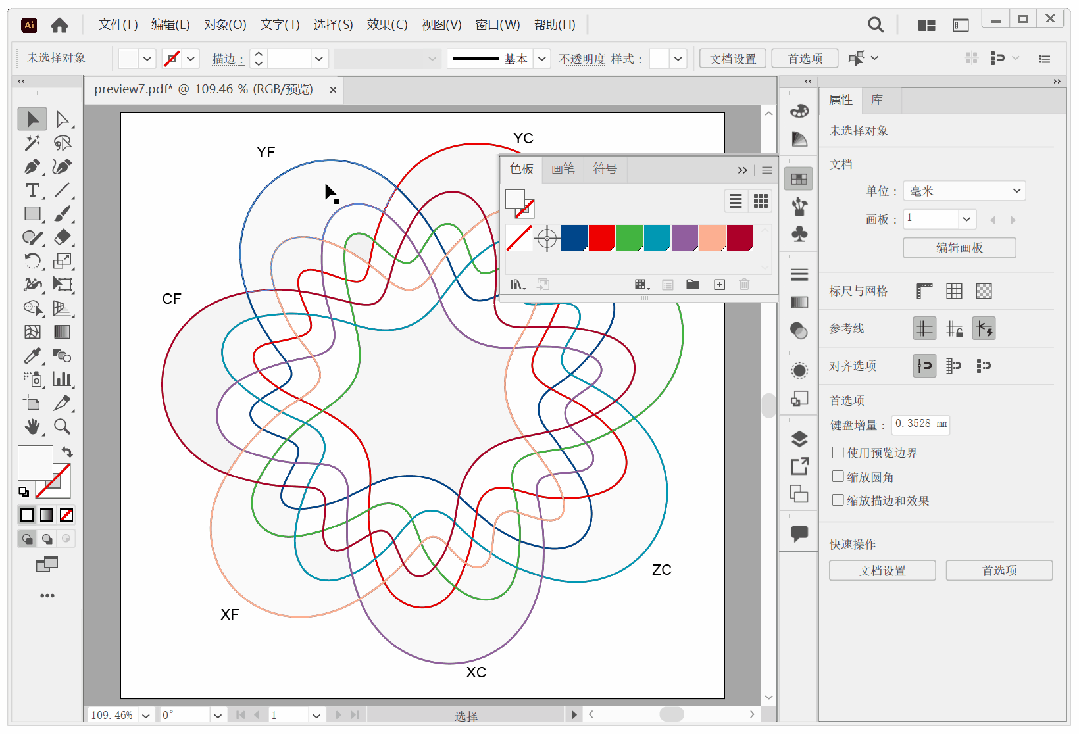Open the search icon in title bar
This screenshot has height=734, width=1079.
click(x=875, y=25)
